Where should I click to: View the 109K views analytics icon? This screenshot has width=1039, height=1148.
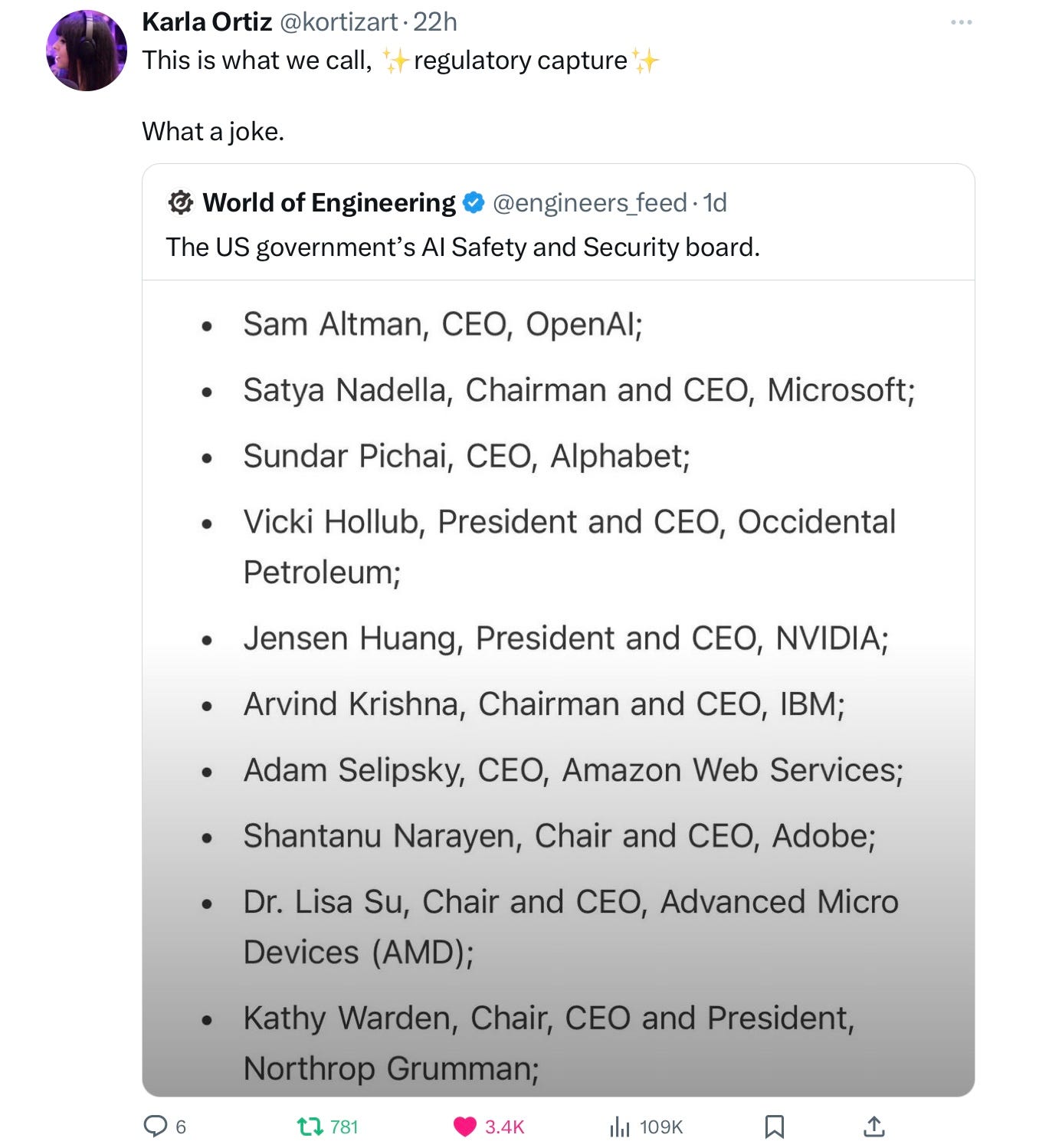tap(619, 1126)
